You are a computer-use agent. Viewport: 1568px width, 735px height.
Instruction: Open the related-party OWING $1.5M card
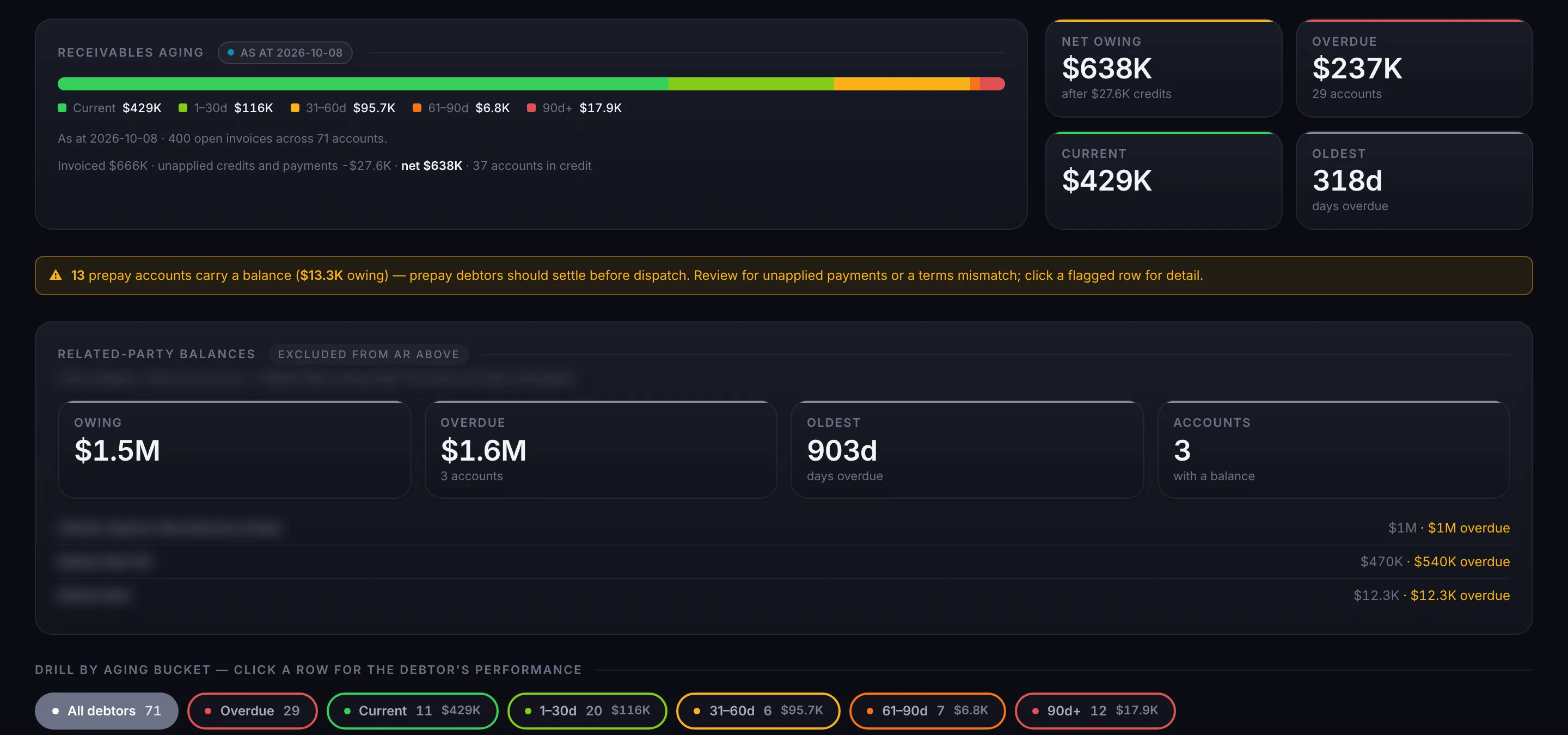click(234, 449)
